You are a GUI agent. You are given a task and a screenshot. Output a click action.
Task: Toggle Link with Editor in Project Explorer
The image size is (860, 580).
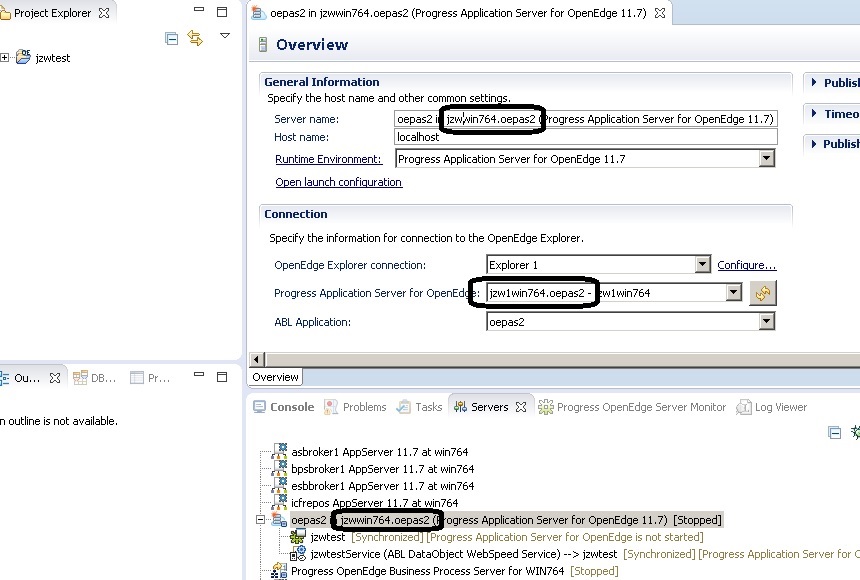coord(196,37)
